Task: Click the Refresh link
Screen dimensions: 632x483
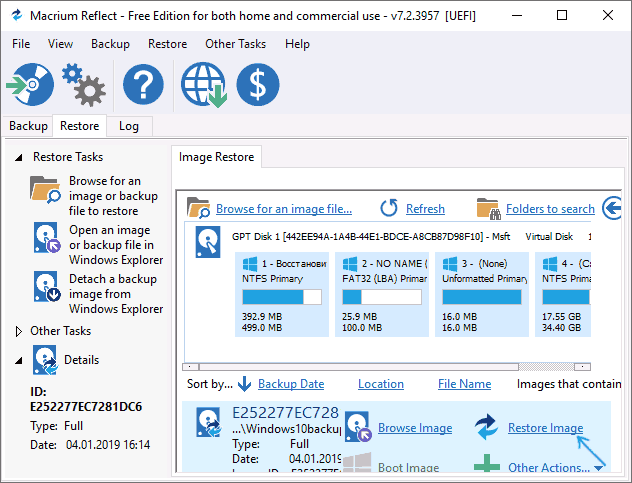Action: coord(425,209)
